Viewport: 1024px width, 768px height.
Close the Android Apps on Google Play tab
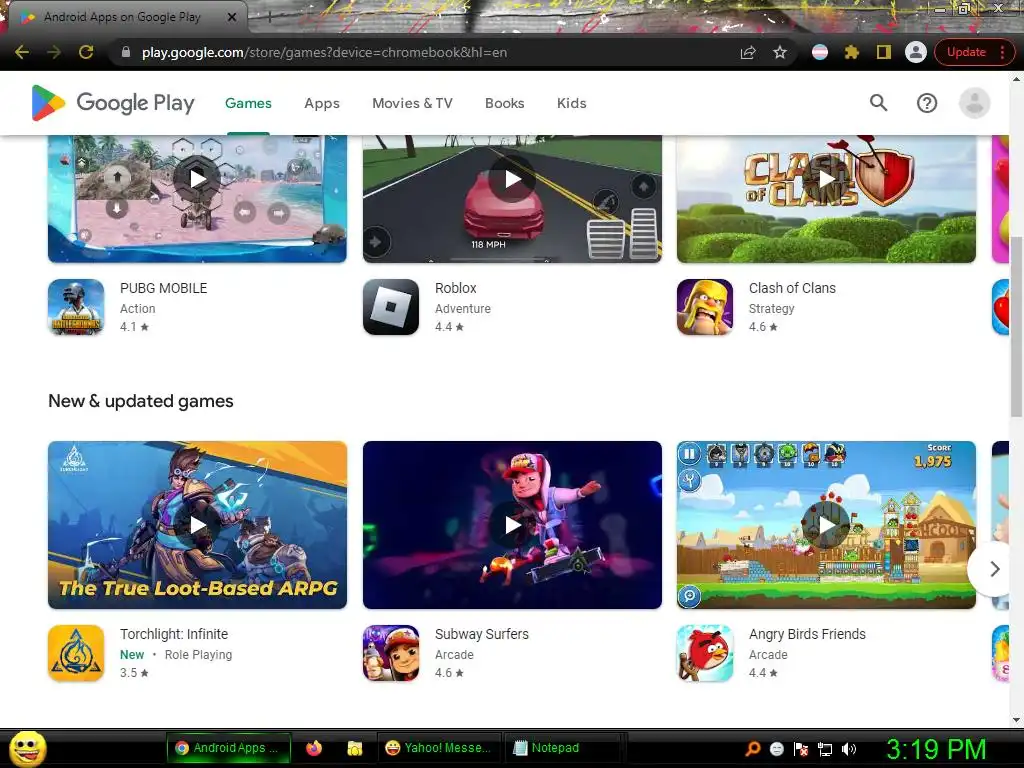(x=232, y=17)
